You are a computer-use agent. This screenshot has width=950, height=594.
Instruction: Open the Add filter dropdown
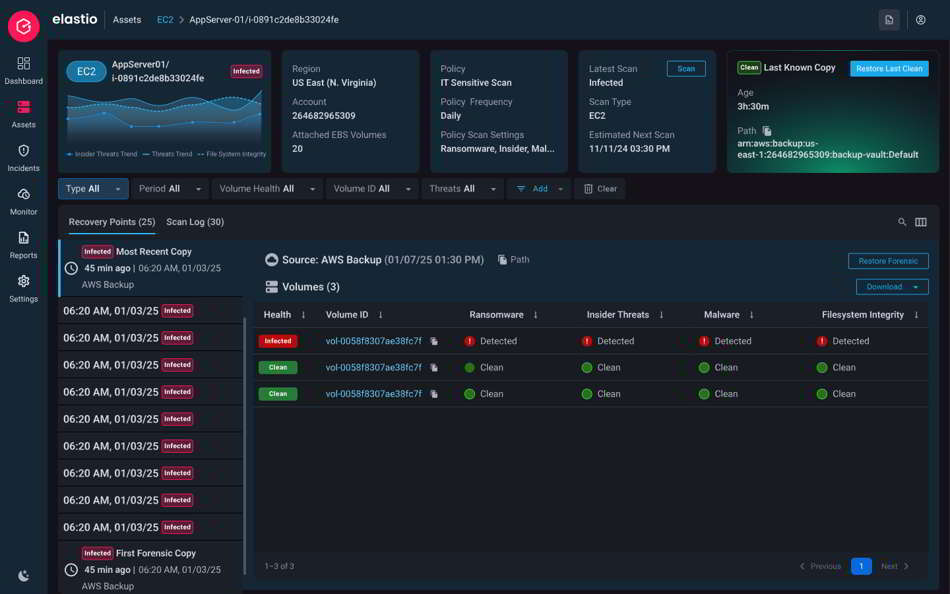(x=539, y=189)
